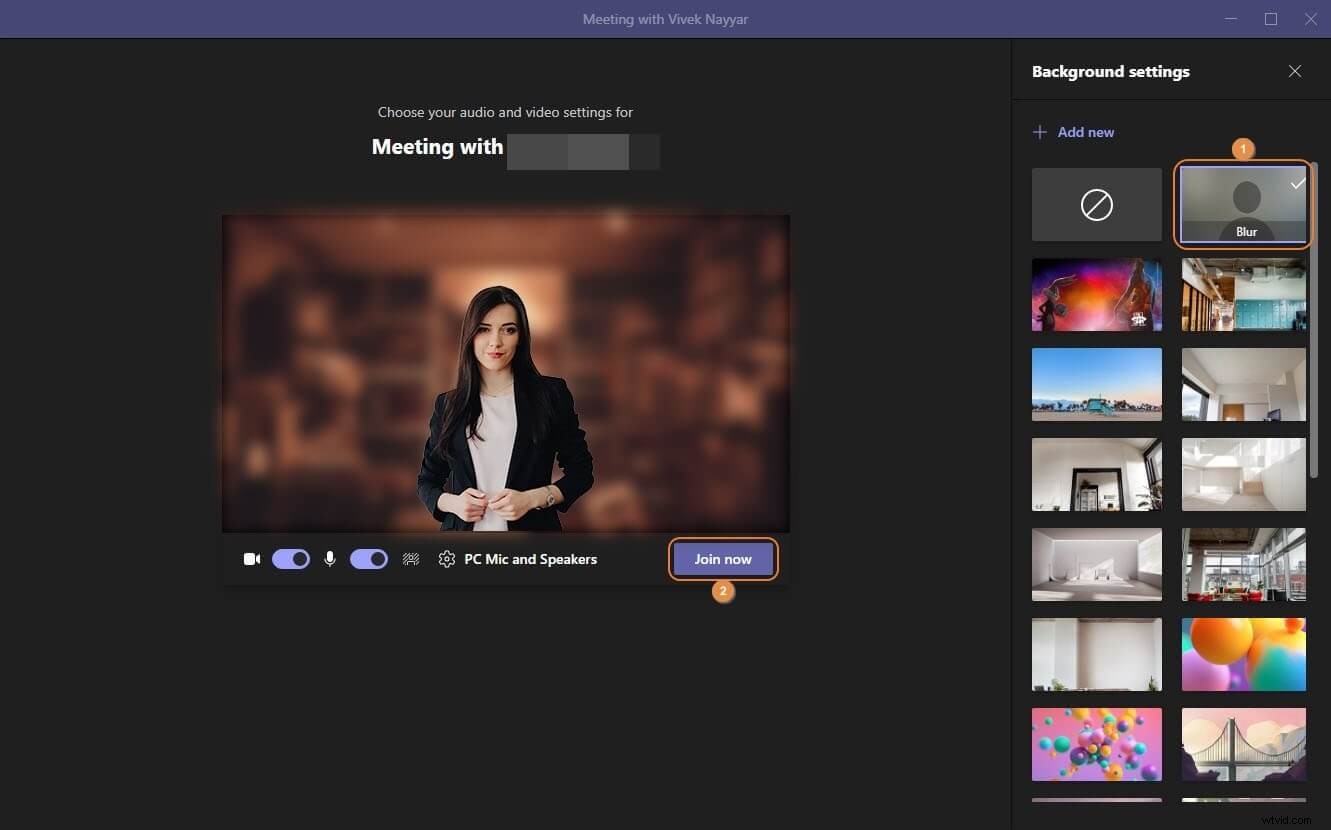The width and height of the screenshot is (1331, 830).
Task: Open PC Mic and Speakers device options
Action: point(531,559)
